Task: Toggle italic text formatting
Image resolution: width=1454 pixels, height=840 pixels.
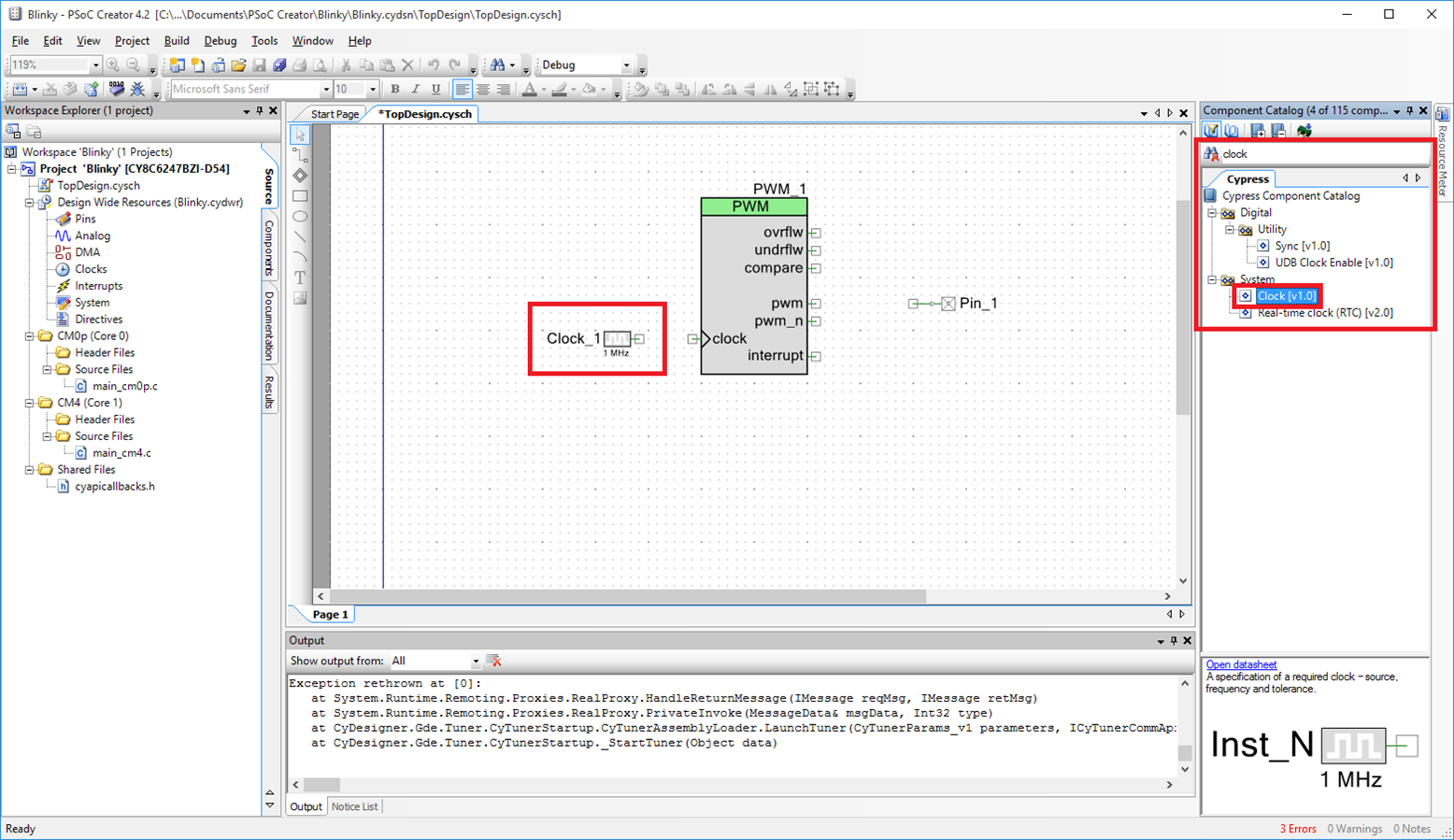Action: click(x=415, y=90)
